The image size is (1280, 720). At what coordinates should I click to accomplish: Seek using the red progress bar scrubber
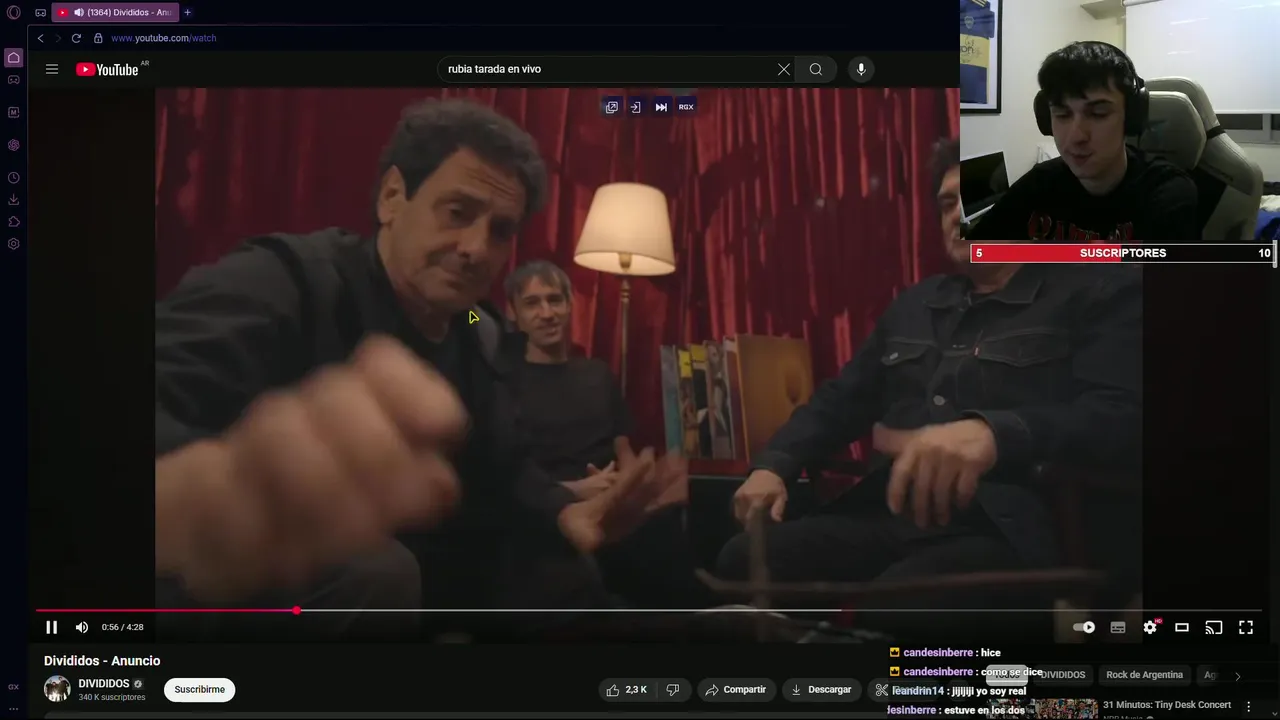click(296, 610)
